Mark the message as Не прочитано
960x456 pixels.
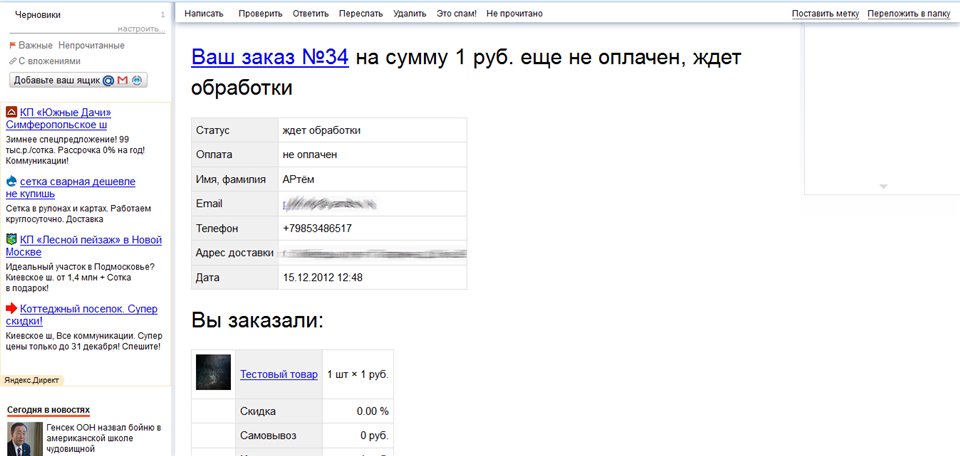514,13
